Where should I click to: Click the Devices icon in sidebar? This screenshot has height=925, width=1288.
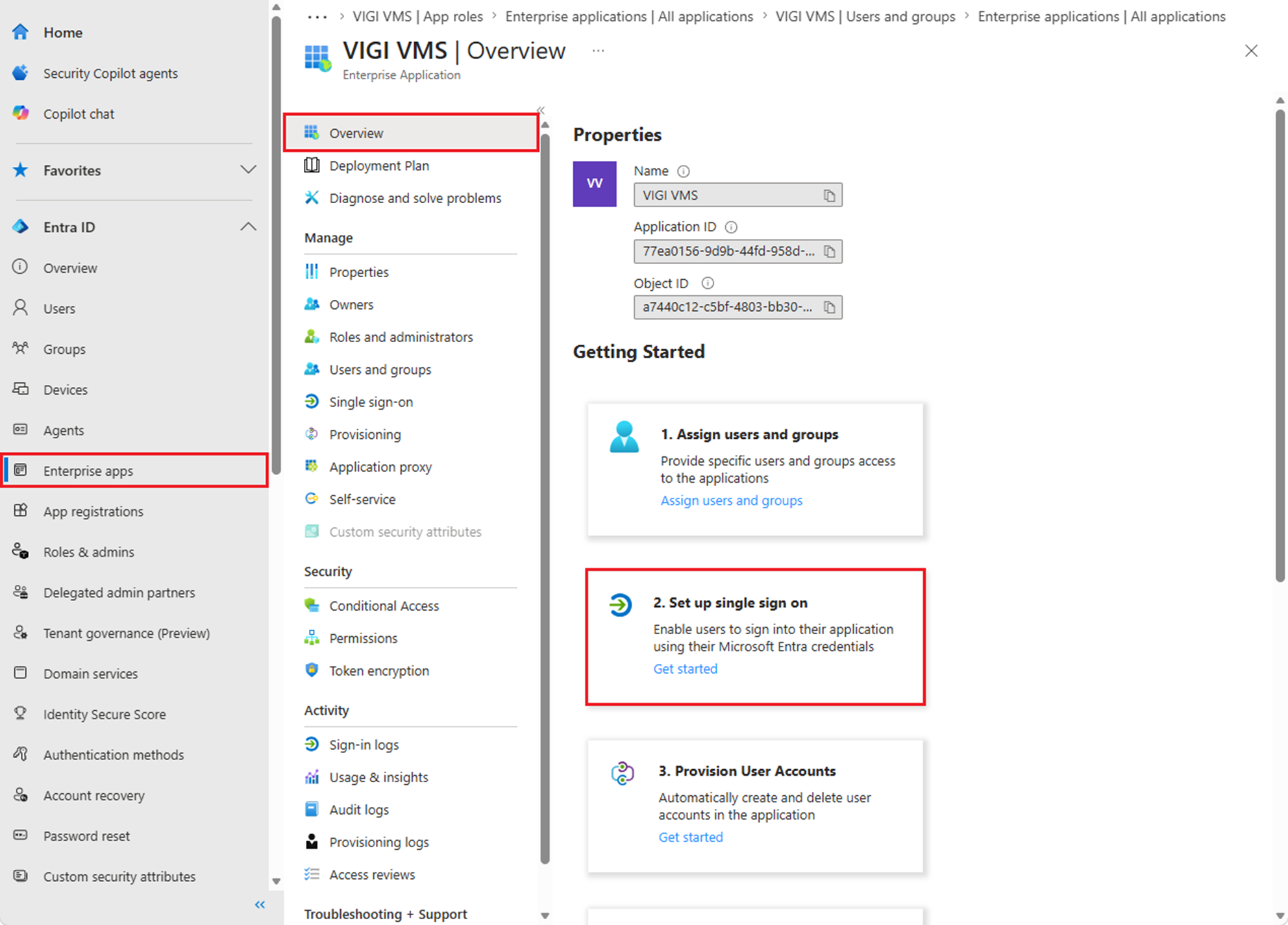[x=21, y=389]
